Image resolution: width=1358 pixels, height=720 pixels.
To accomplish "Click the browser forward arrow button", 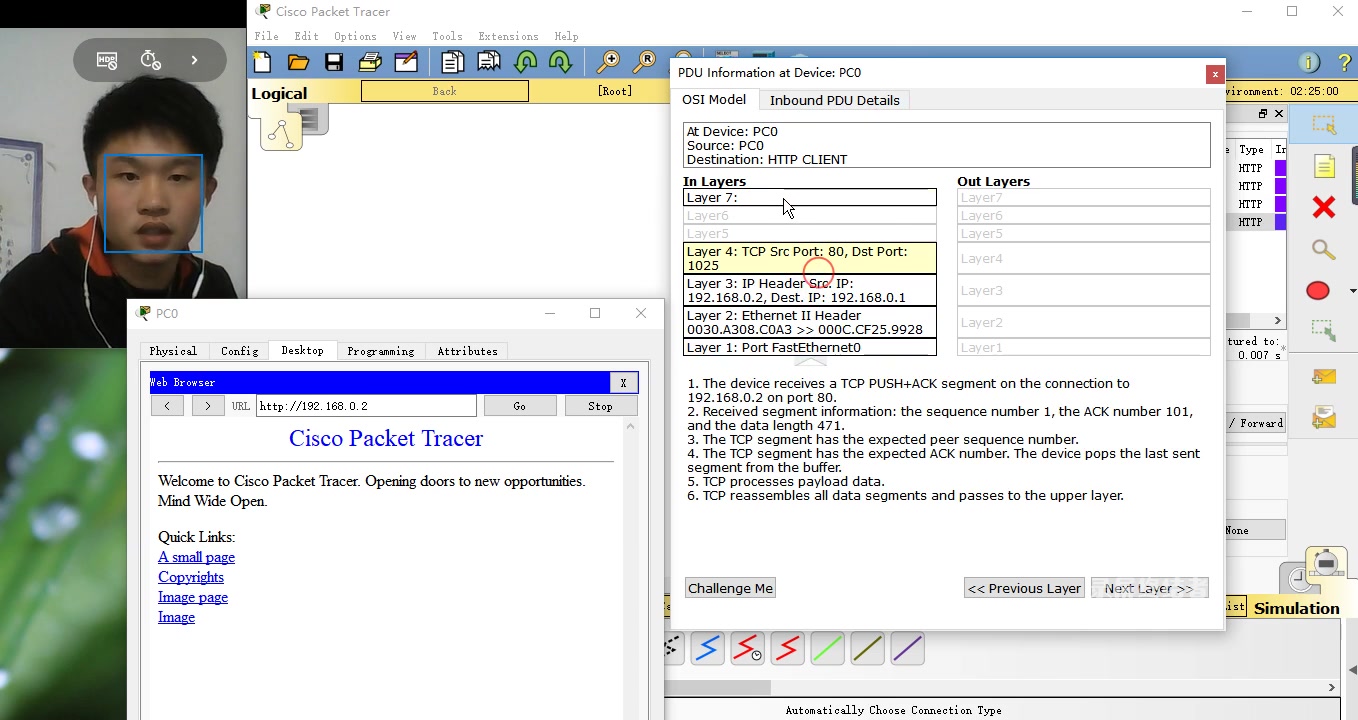I will tap(207, 406).
